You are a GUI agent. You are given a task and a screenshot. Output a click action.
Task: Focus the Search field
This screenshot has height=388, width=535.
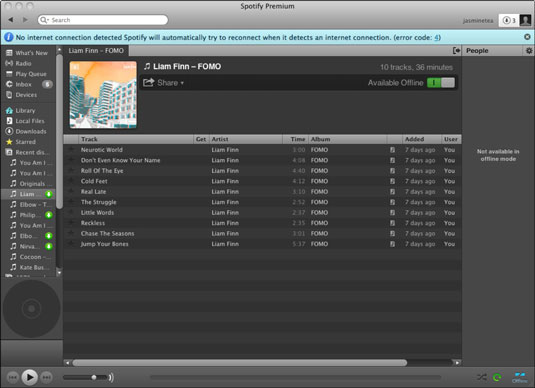[x=103, y=20]
